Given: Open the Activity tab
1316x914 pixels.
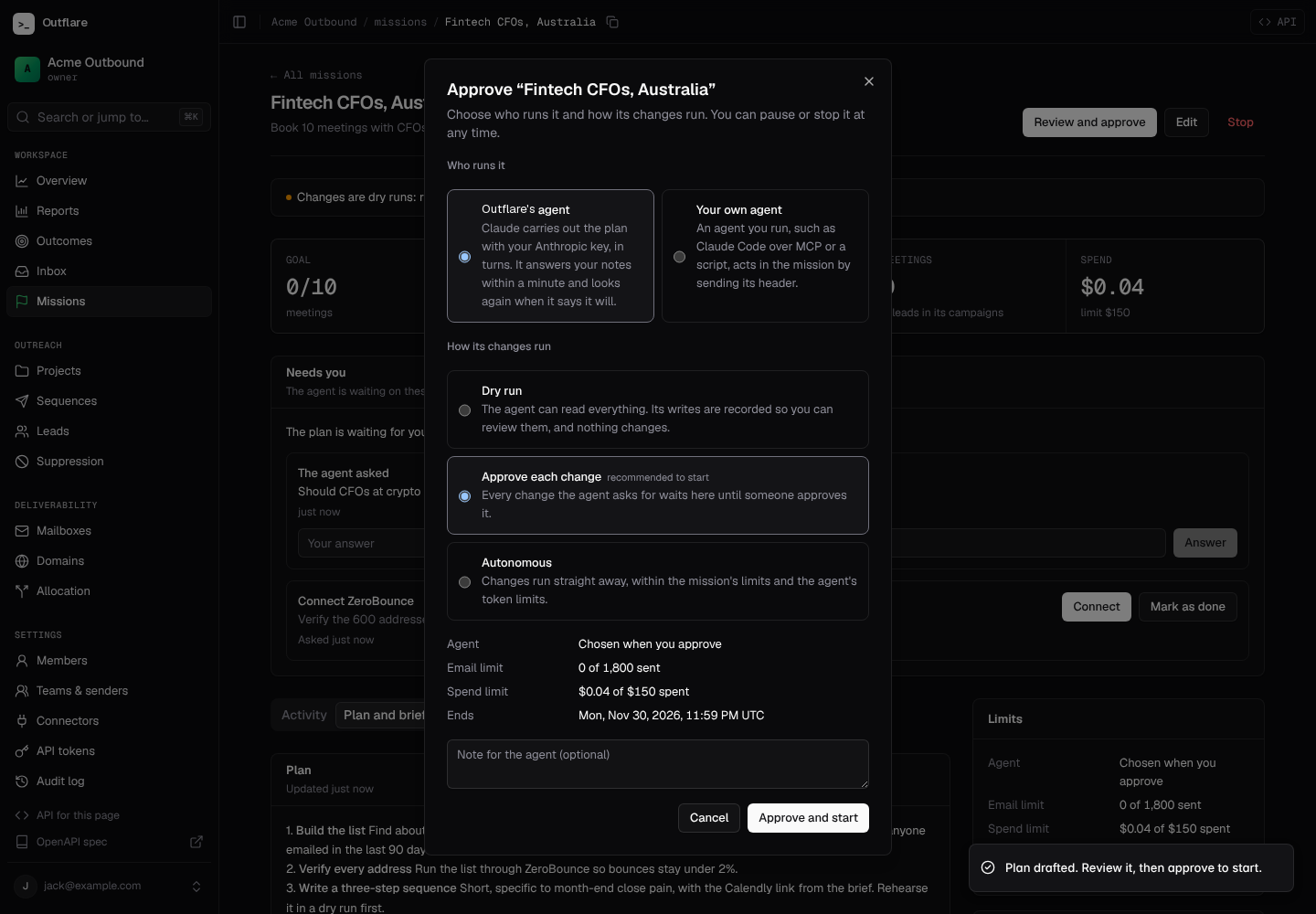Looking at the screenshot, I should 304,716.
